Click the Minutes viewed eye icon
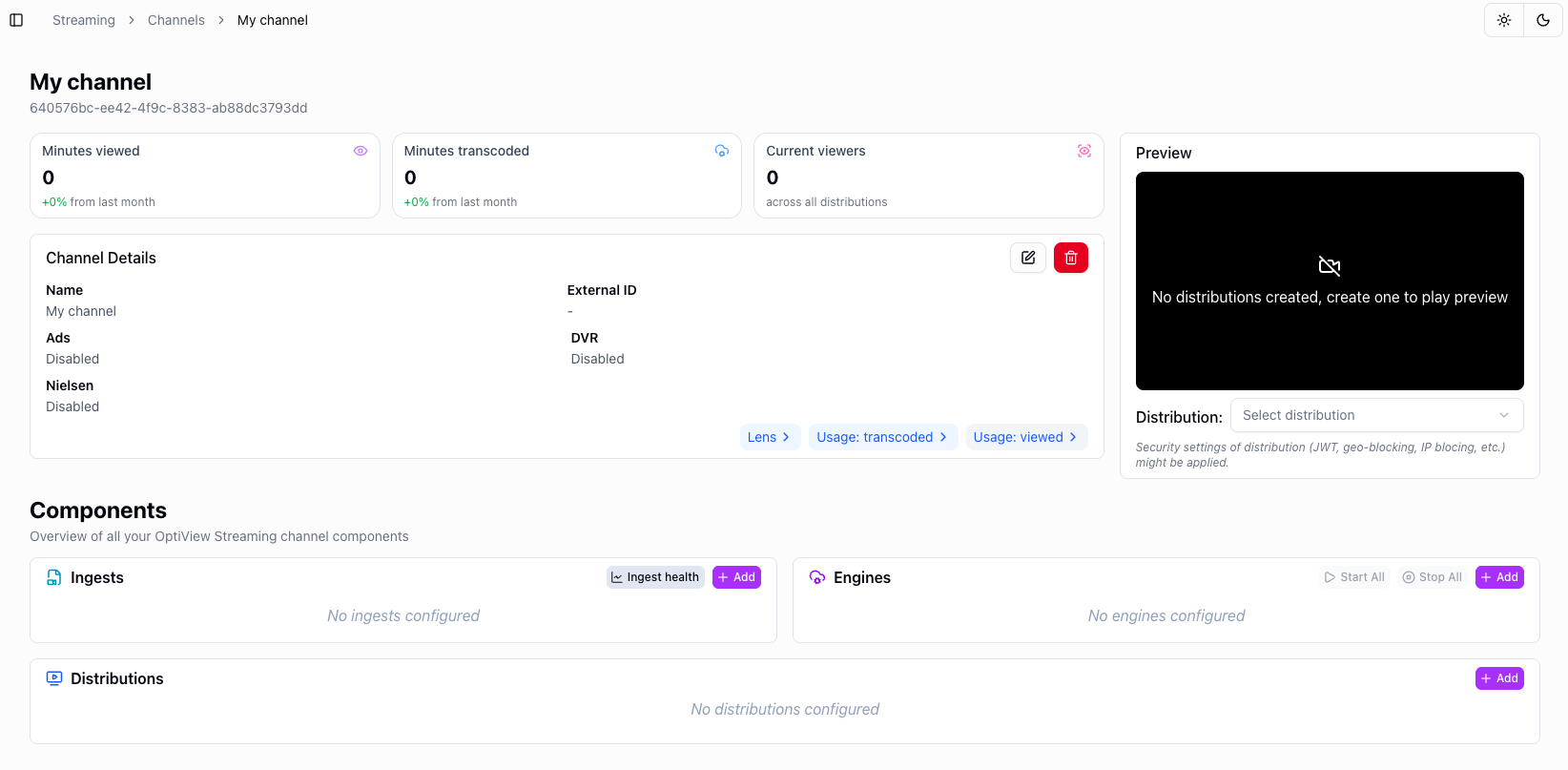 pyautogui.click(x=361, y=151)
